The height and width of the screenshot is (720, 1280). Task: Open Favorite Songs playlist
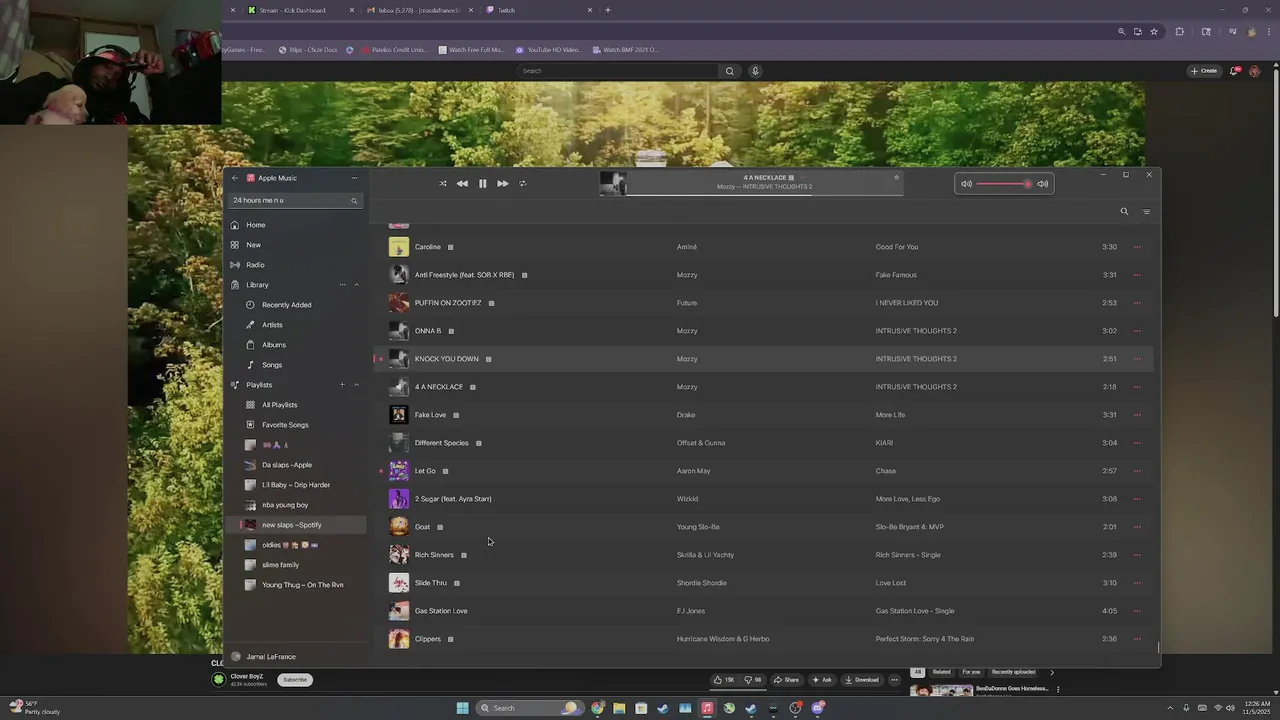[285, 425]
